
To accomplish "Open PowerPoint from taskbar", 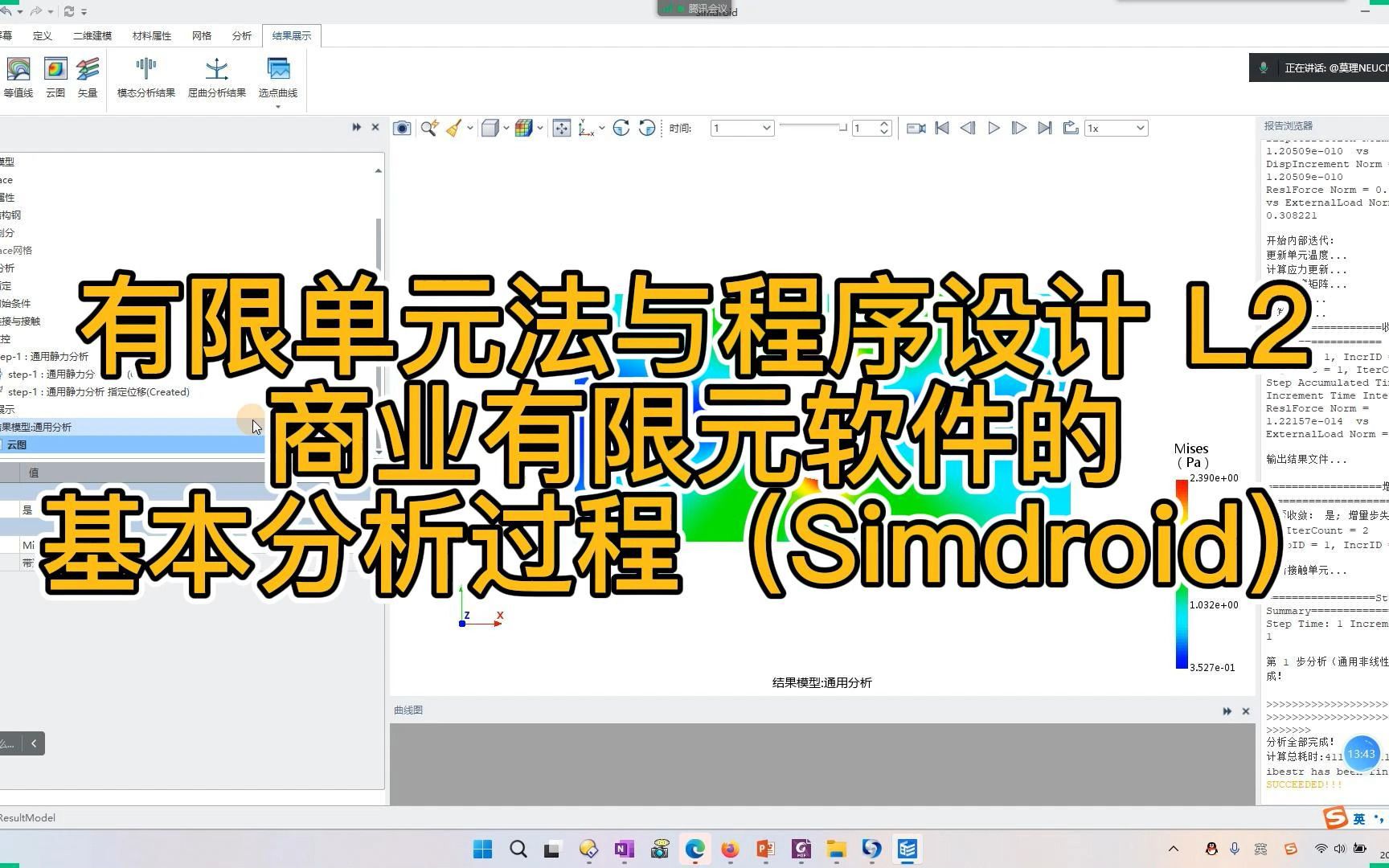I will pyautogui.click(x=765, y=849).
